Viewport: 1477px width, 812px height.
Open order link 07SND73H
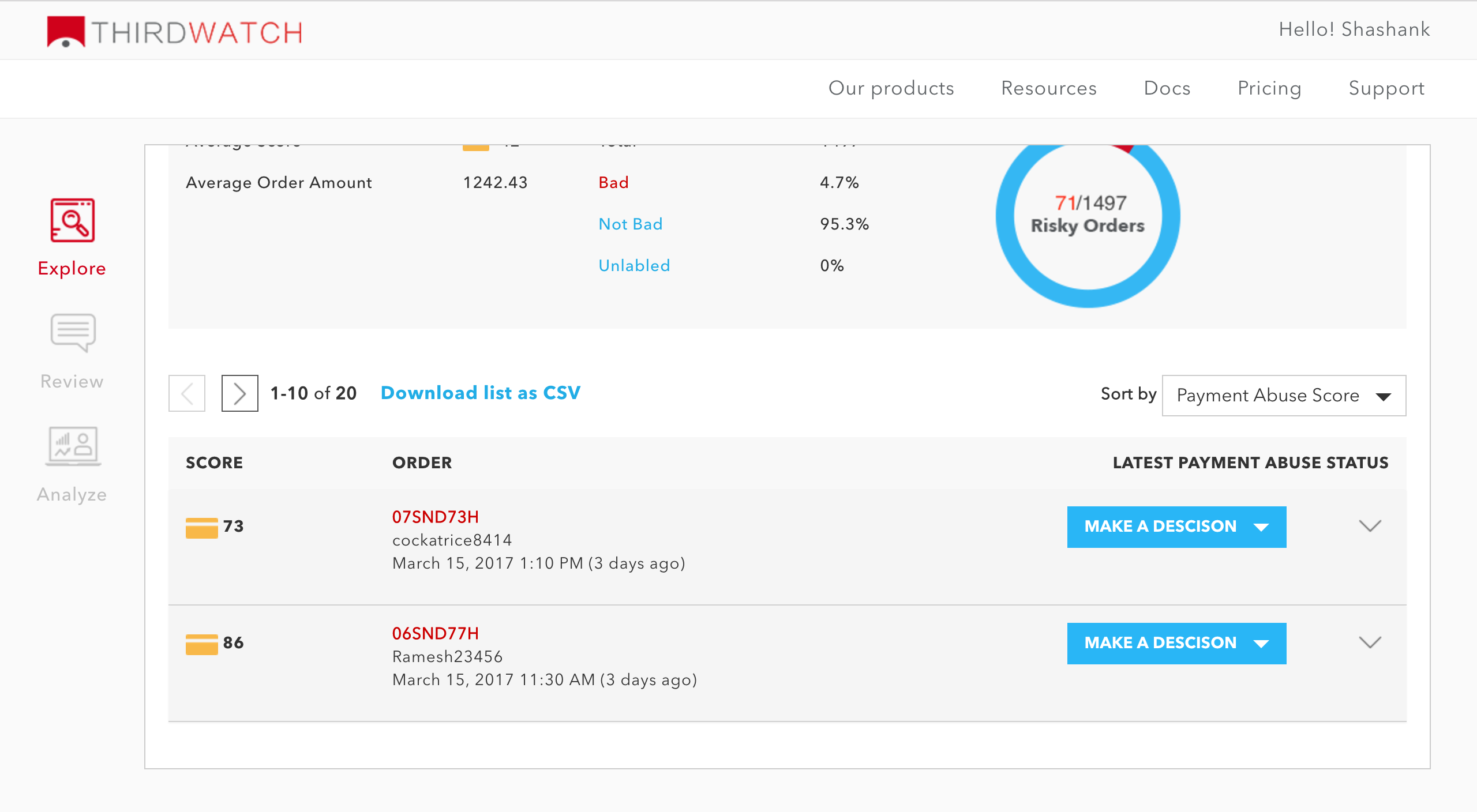tap(435, 517)
